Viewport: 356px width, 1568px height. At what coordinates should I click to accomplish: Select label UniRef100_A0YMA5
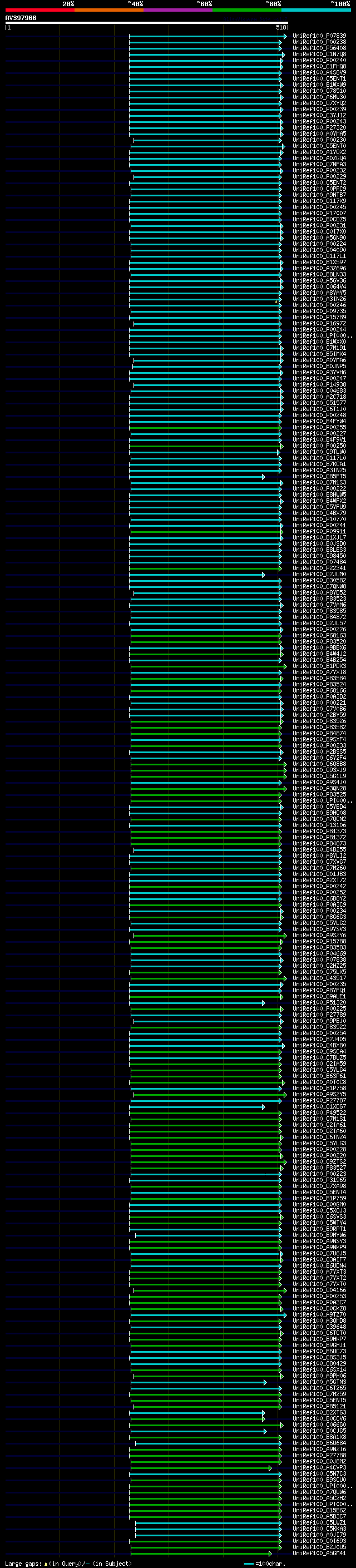[x=319, y=133]
